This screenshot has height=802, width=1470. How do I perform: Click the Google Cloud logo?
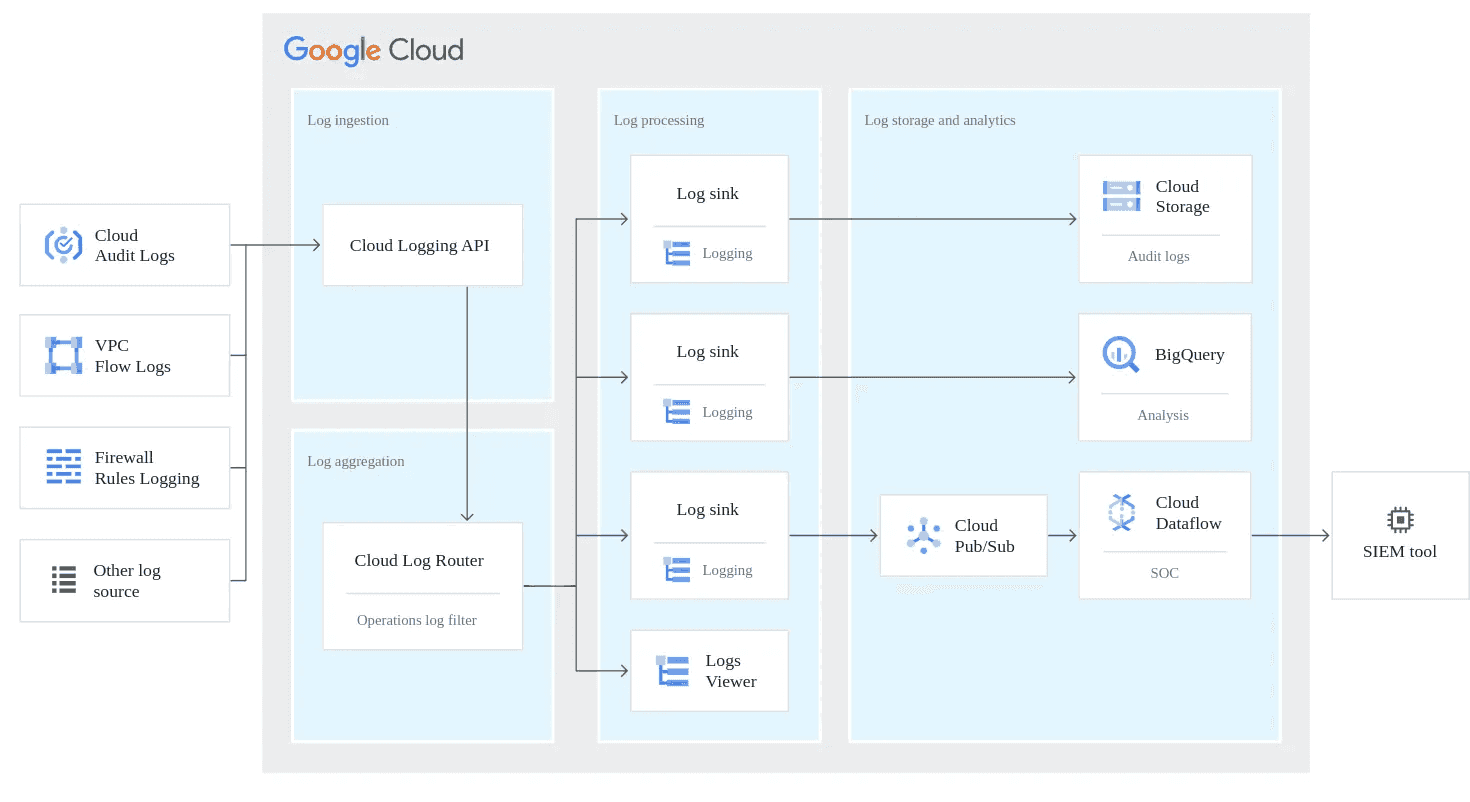(373, 50)
